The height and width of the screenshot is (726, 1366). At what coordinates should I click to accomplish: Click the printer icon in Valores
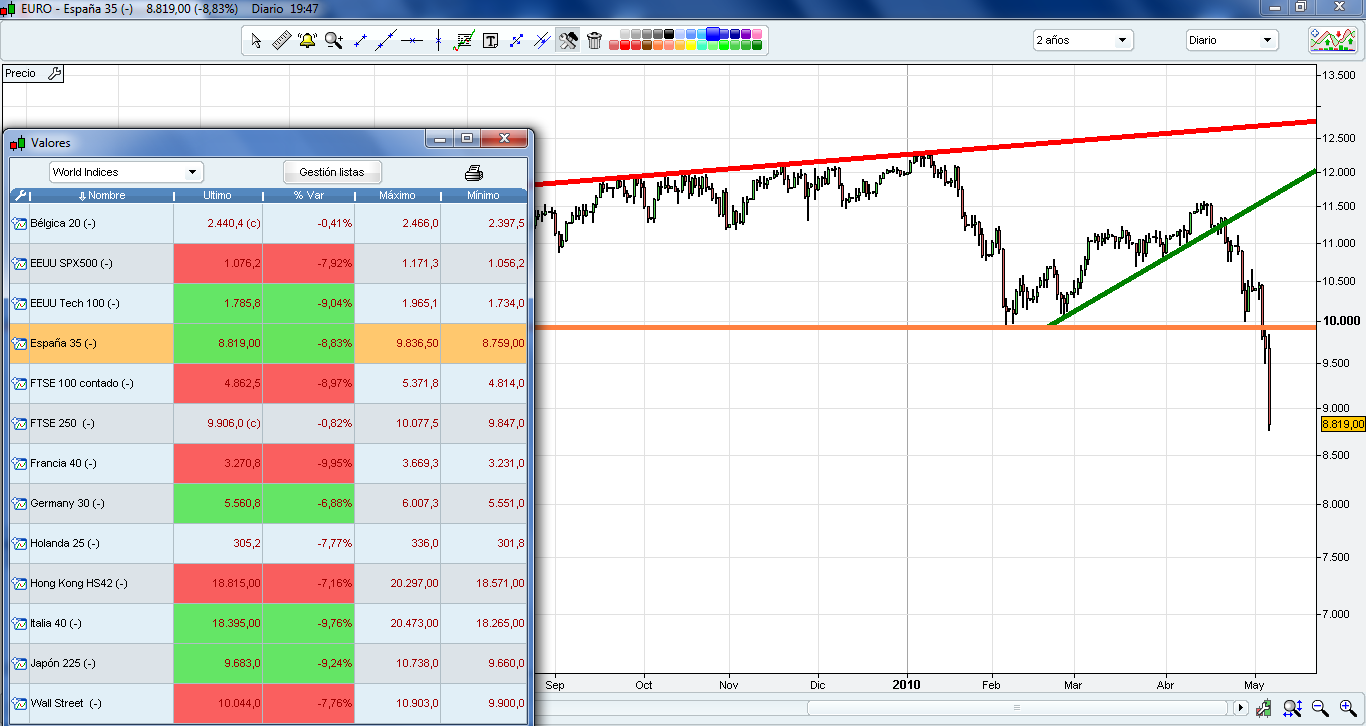tap(474, 172)
